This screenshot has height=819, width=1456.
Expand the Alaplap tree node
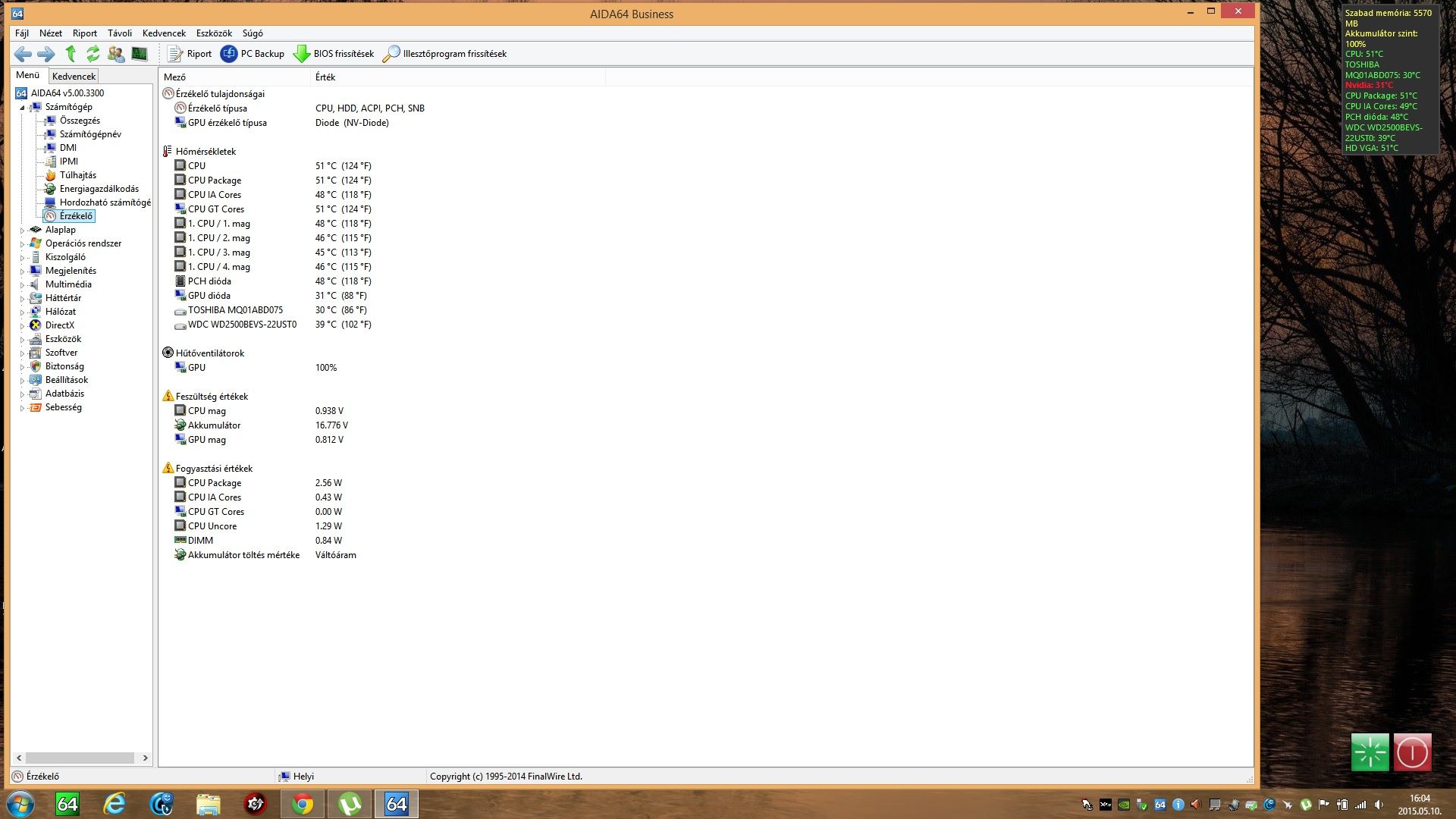[x=22, y=231]
